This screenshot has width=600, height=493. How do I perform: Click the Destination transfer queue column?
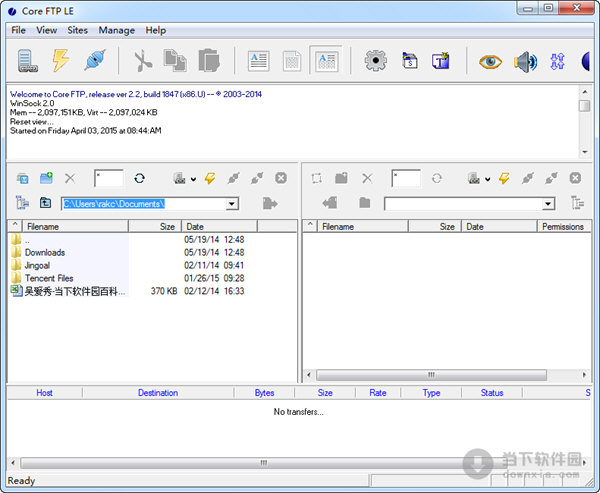click(158, 393)
